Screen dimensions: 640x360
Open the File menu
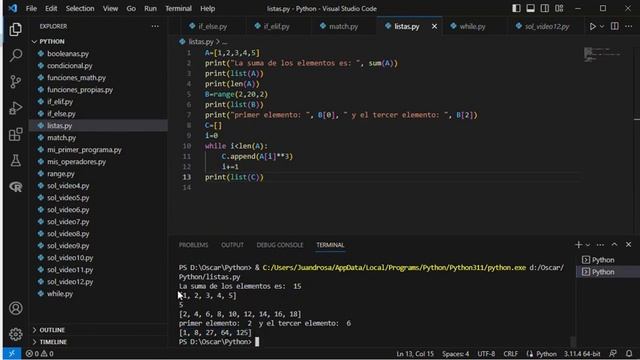click(31, 8)
